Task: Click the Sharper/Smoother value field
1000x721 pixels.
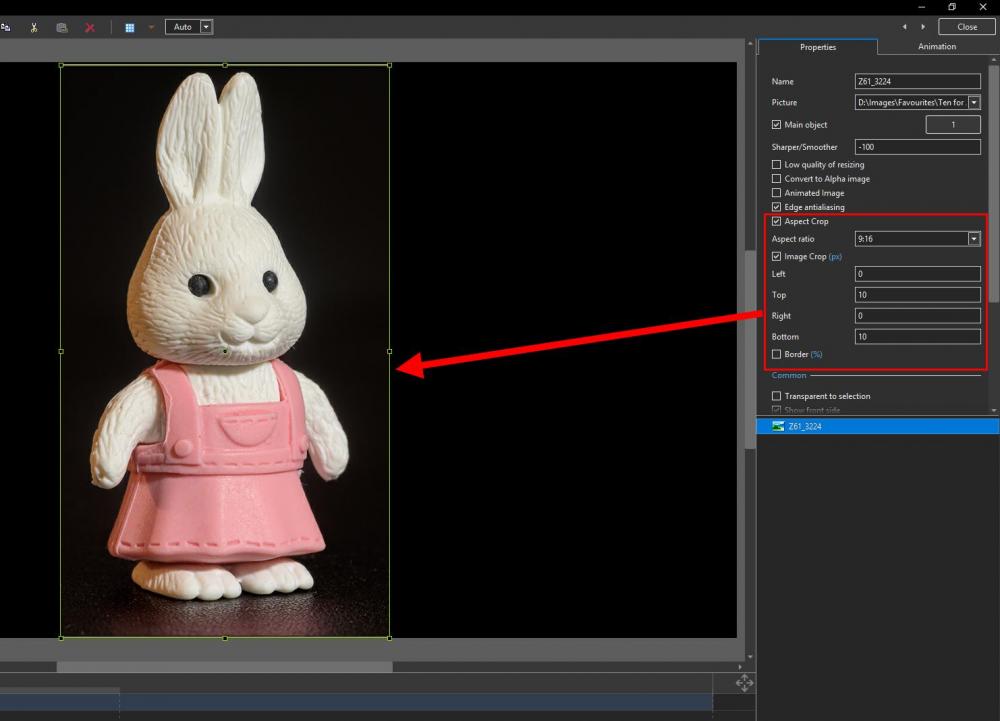Action: [917, 147]
